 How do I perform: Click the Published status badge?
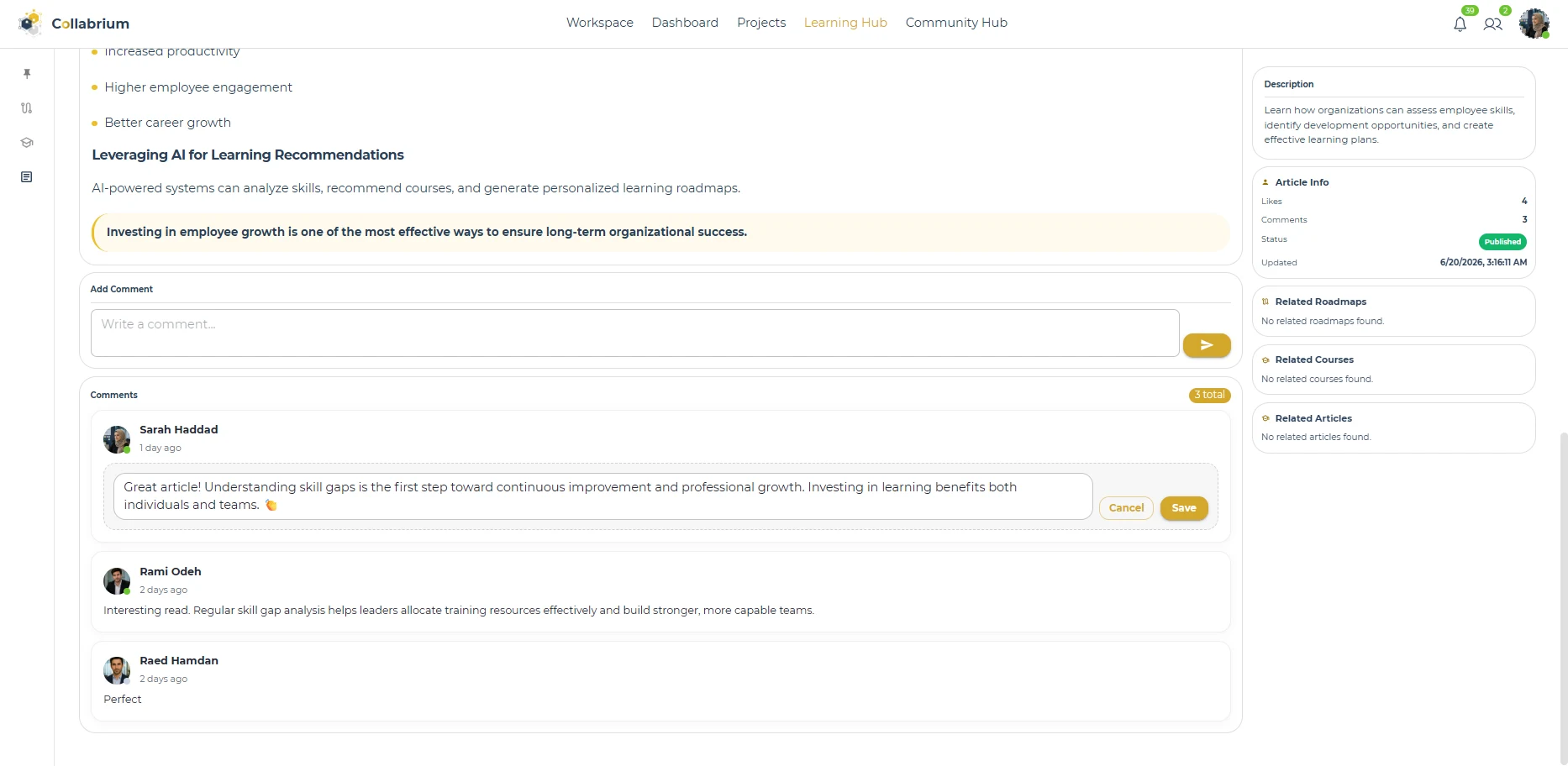coord(1502,242)
